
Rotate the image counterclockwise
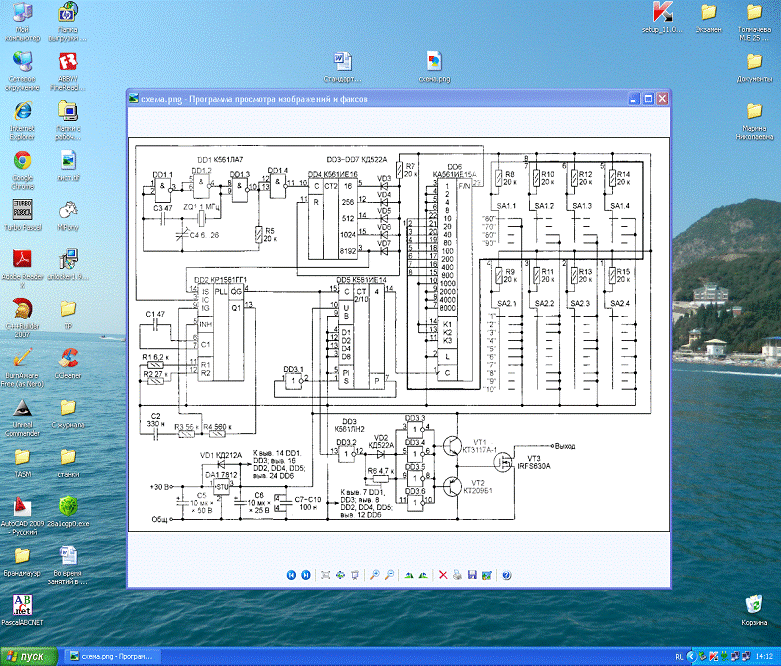click(422, 575)
